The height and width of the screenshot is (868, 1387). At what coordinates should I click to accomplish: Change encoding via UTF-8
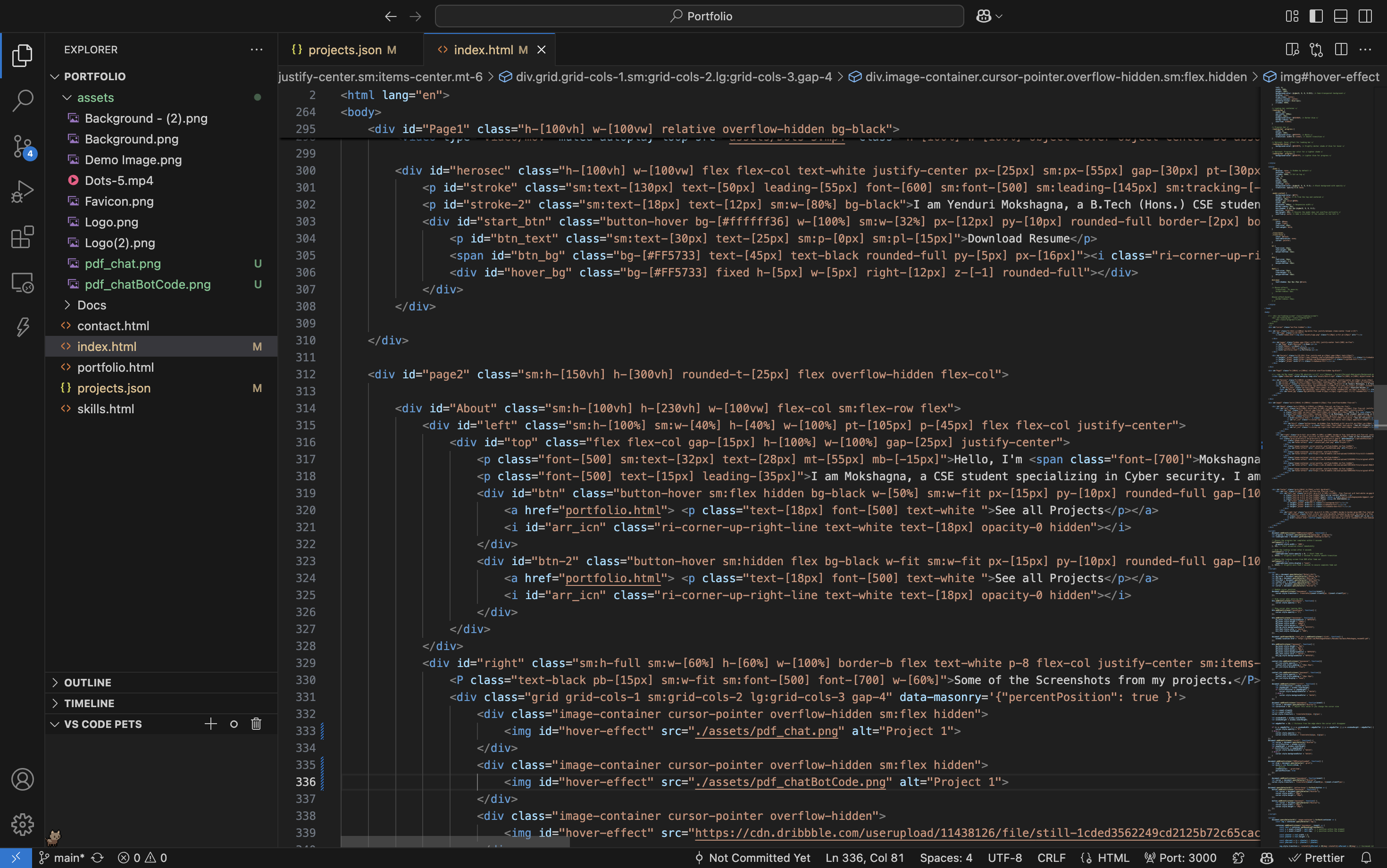tap(1005, 858)
